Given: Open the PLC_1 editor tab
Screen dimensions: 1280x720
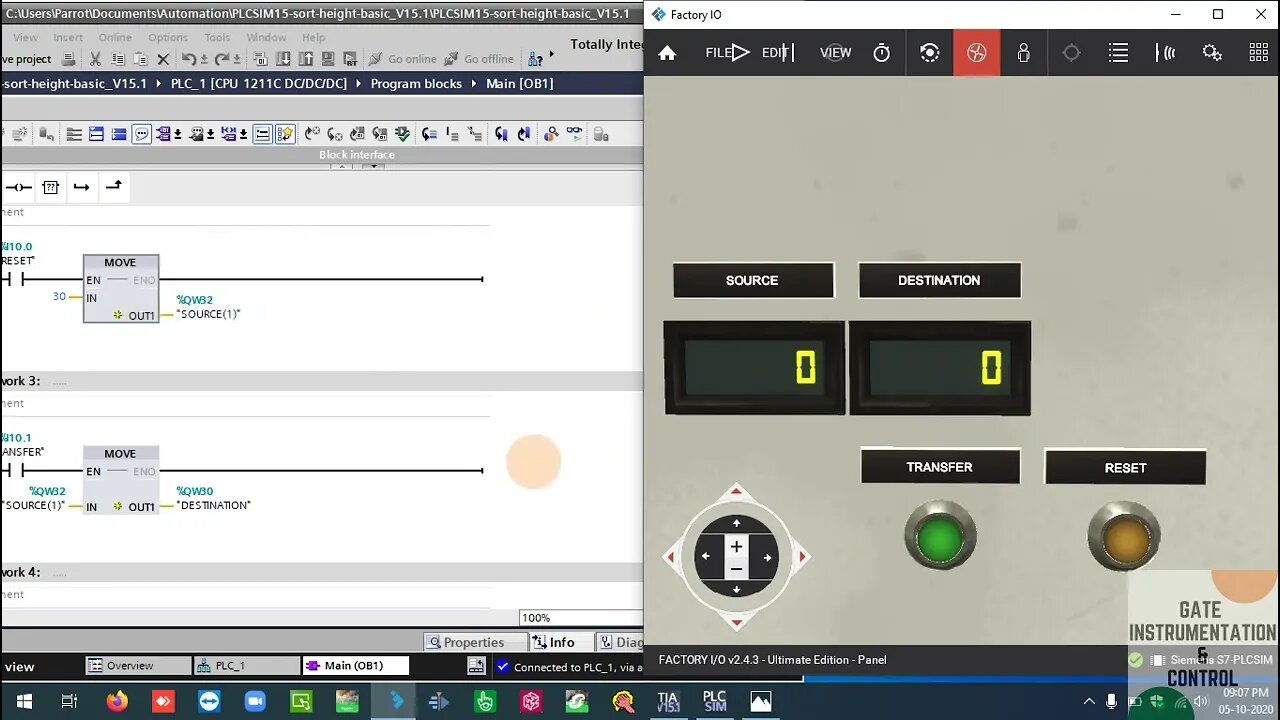Looking at the screenshot, I should click(x=247, y=665).
